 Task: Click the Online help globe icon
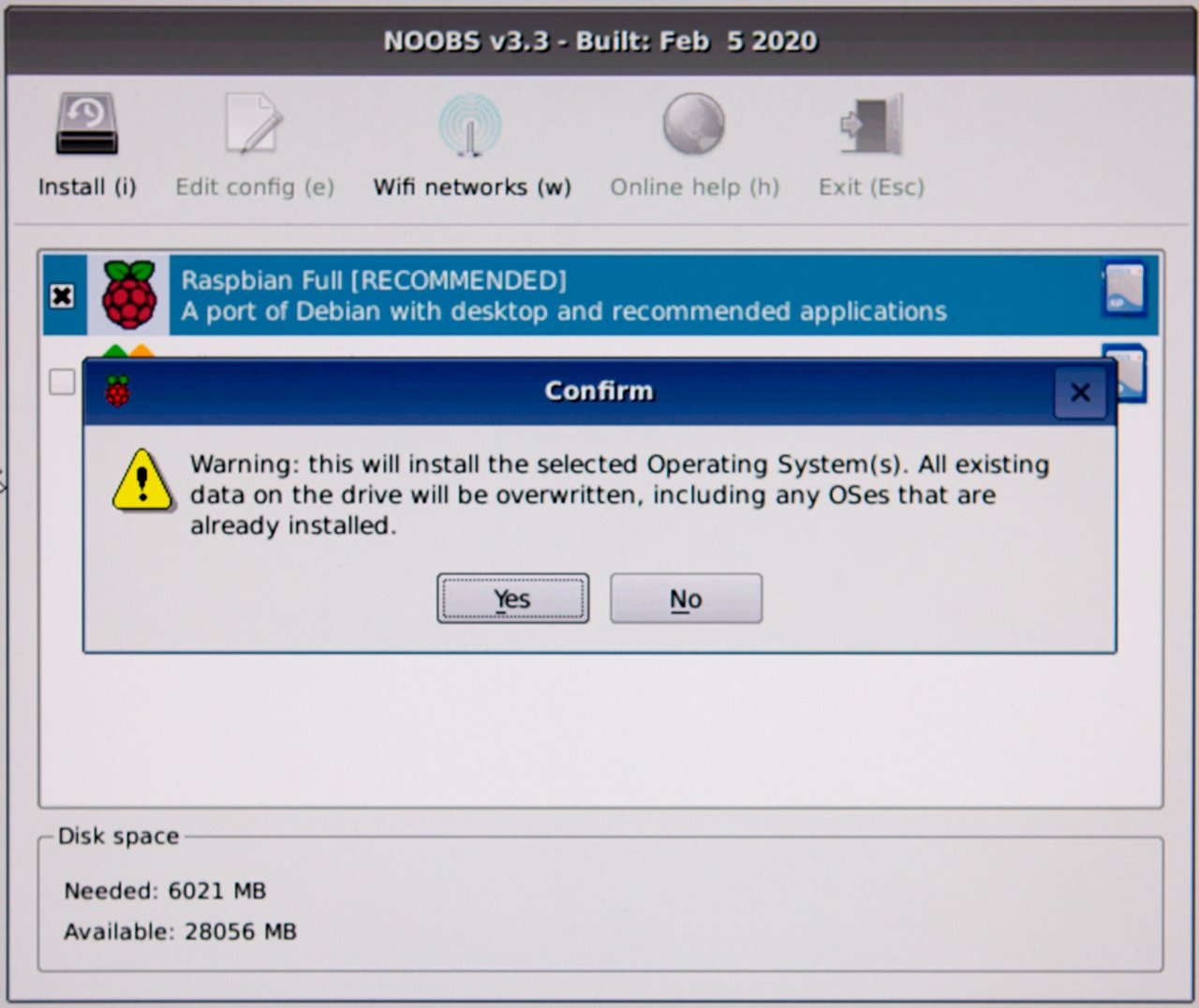click(693, 124)
